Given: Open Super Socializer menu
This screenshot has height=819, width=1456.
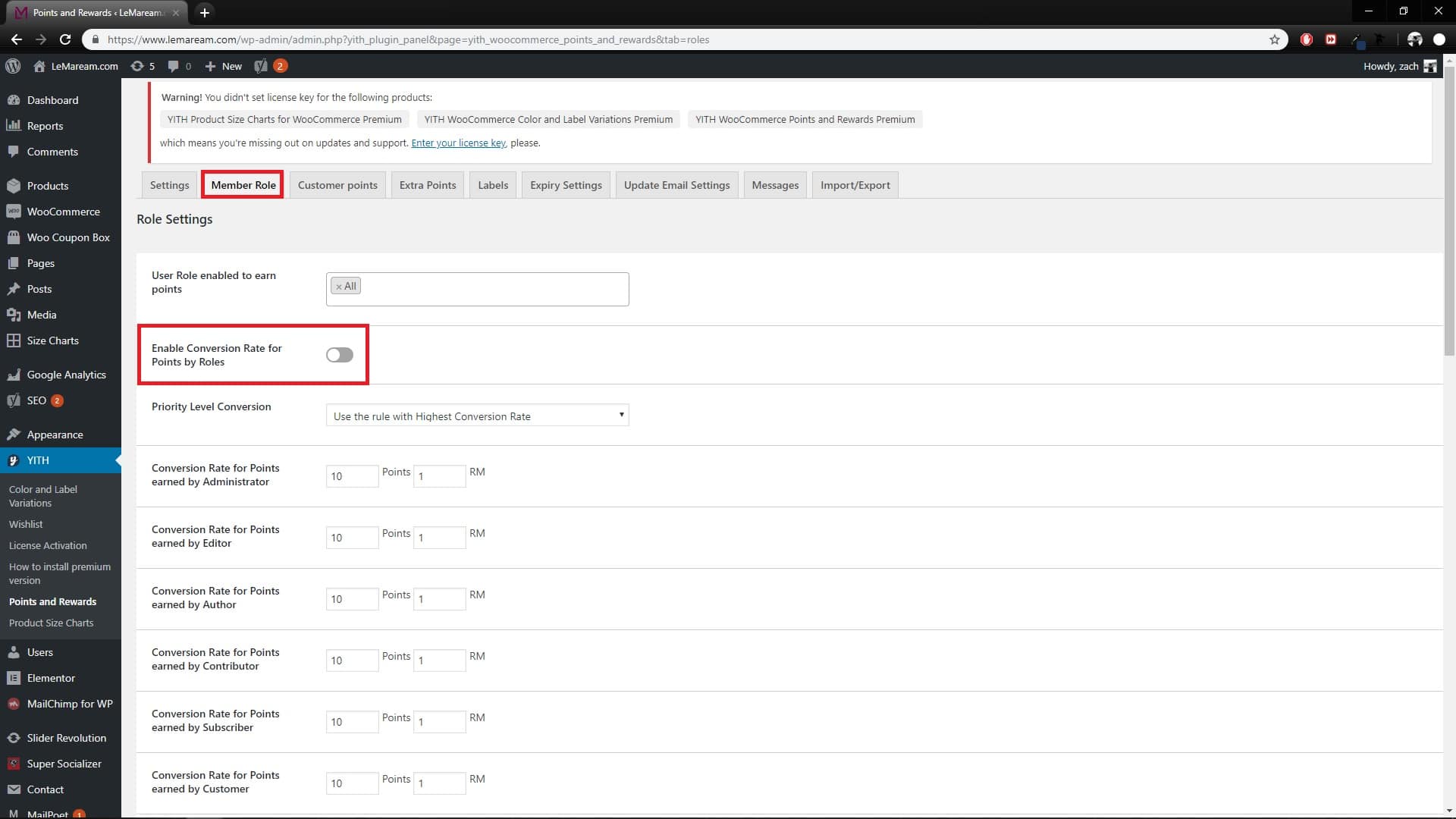Looking at the screenshot, I should pos(64,764).
